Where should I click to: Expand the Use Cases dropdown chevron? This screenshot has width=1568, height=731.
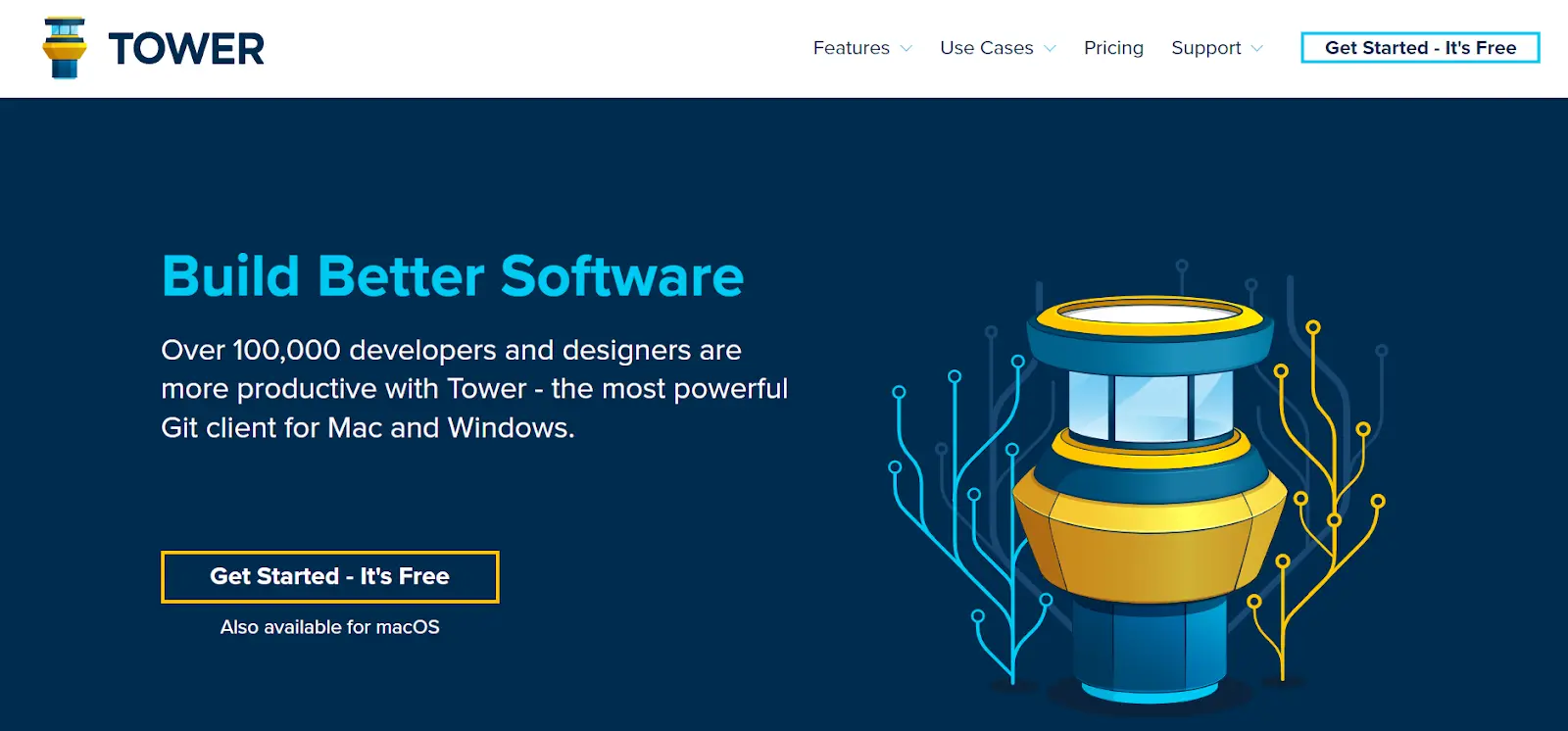tap(1050, 49)
